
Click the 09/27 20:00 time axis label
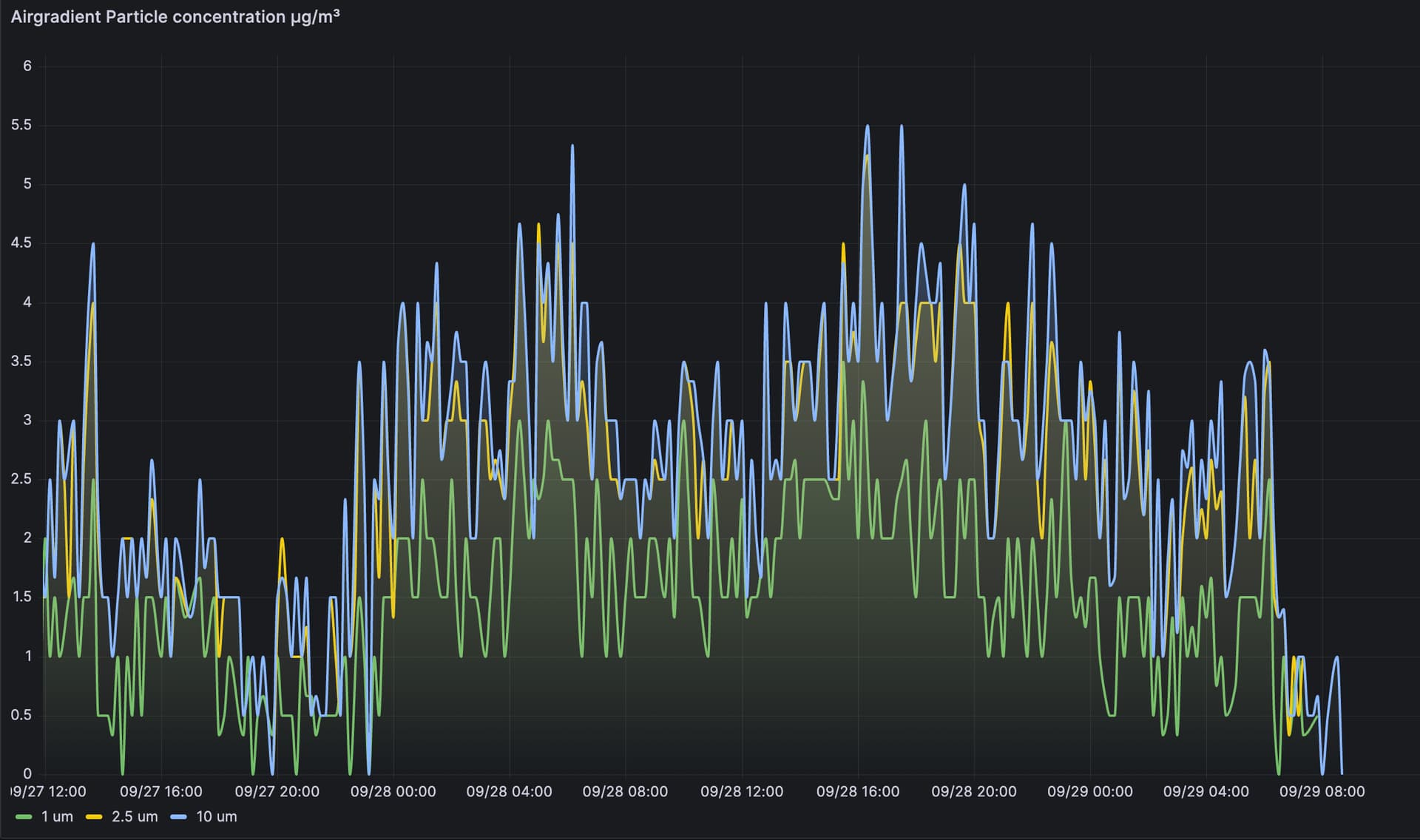pos(277,792)
